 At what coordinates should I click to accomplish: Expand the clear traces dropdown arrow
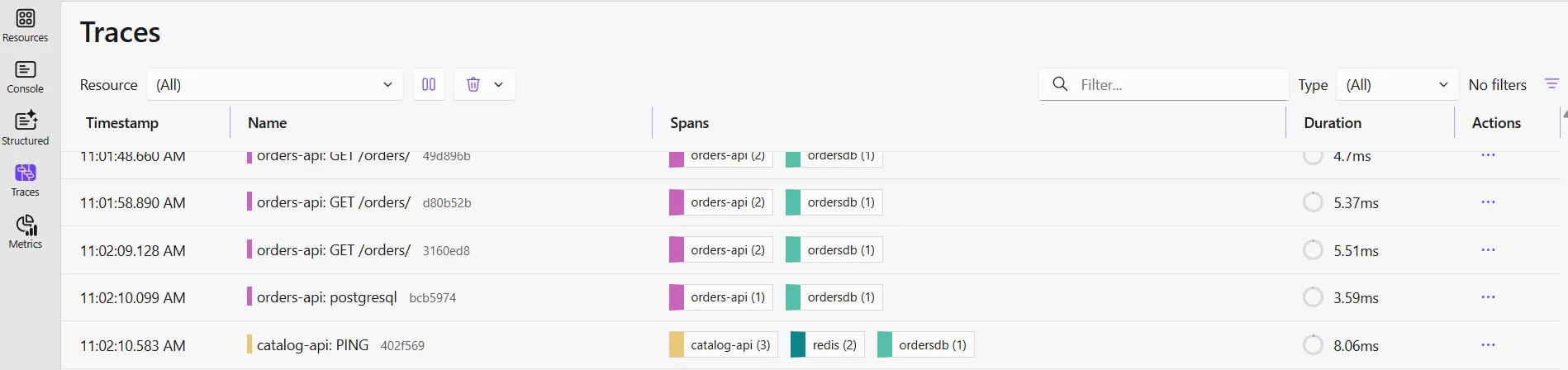(499, 84)
